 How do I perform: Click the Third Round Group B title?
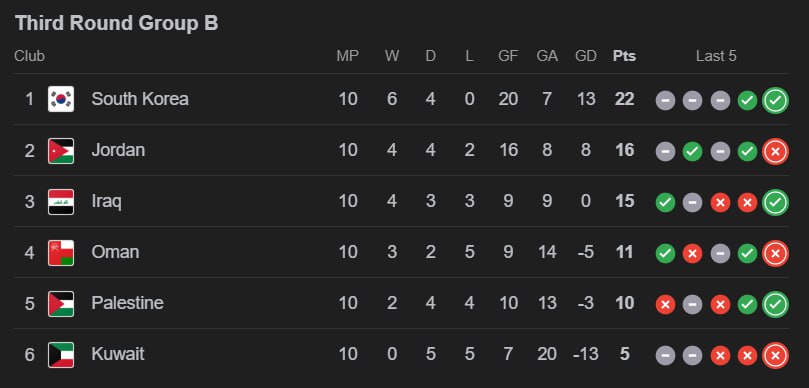tap(117, 23)
